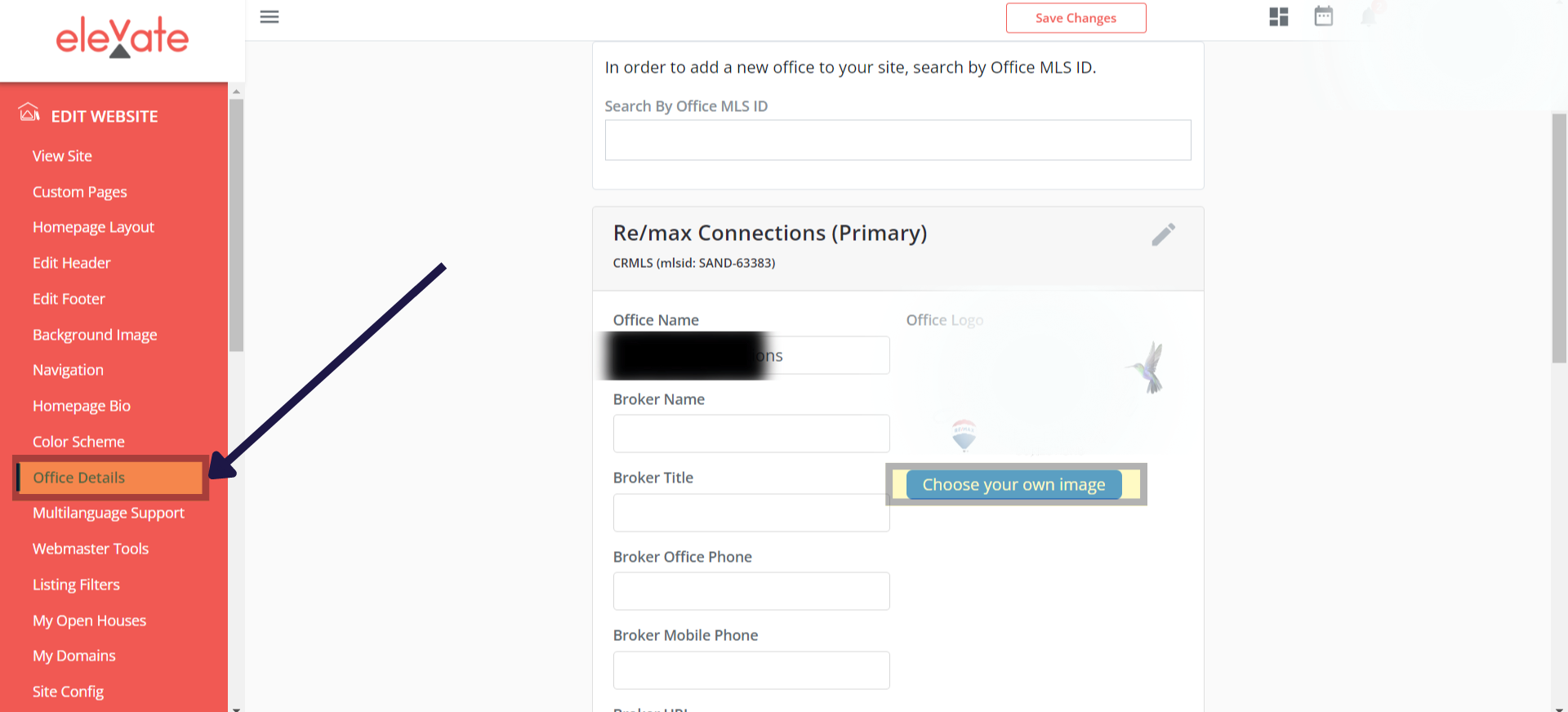This screenshot has height=712, width=1568.
Task: Open Multilanguage Support page
Action: pyautogui.click(x=109, y=513)
